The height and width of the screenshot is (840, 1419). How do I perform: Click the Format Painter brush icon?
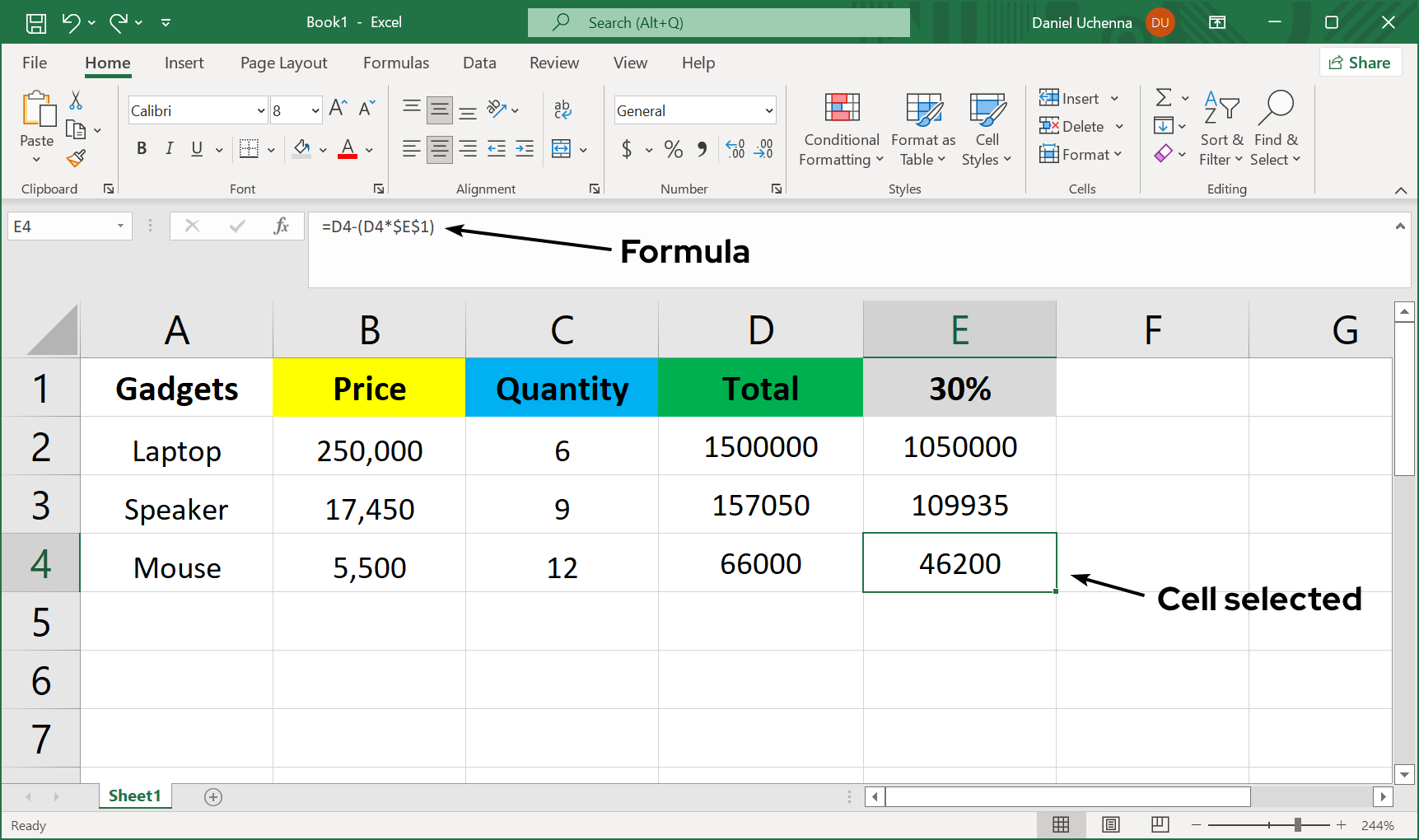[x=77, y=158]
